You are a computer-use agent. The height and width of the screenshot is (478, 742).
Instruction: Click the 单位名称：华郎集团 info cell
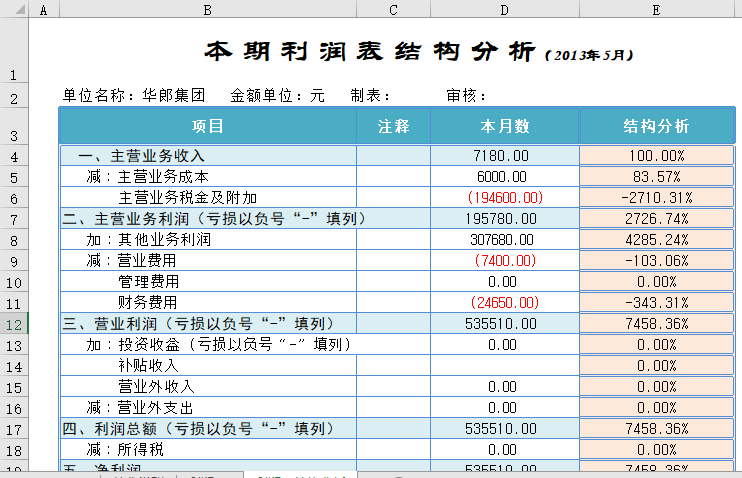[134, 96]
